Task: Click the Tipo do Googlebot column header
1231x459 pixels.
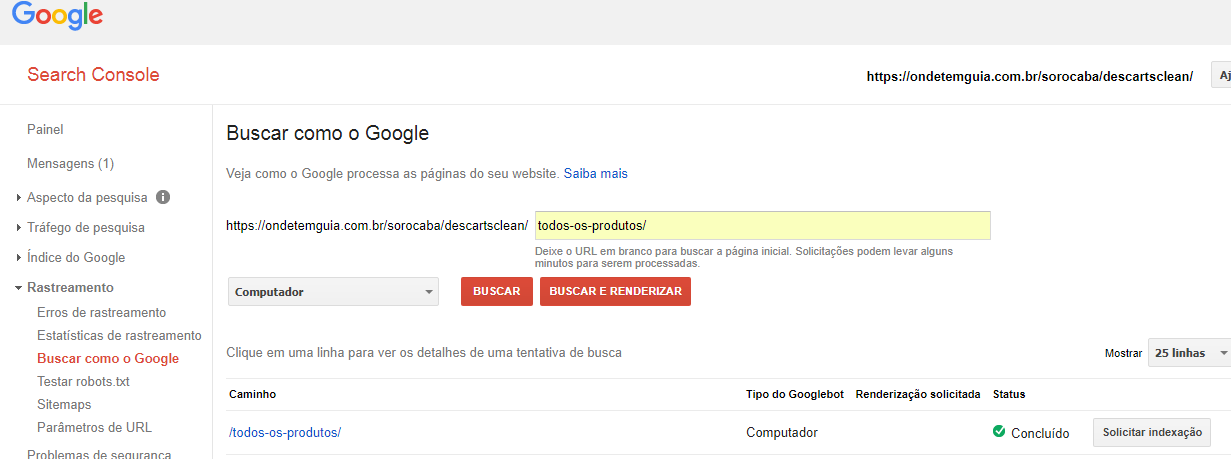Action: [x=794, y=394]
